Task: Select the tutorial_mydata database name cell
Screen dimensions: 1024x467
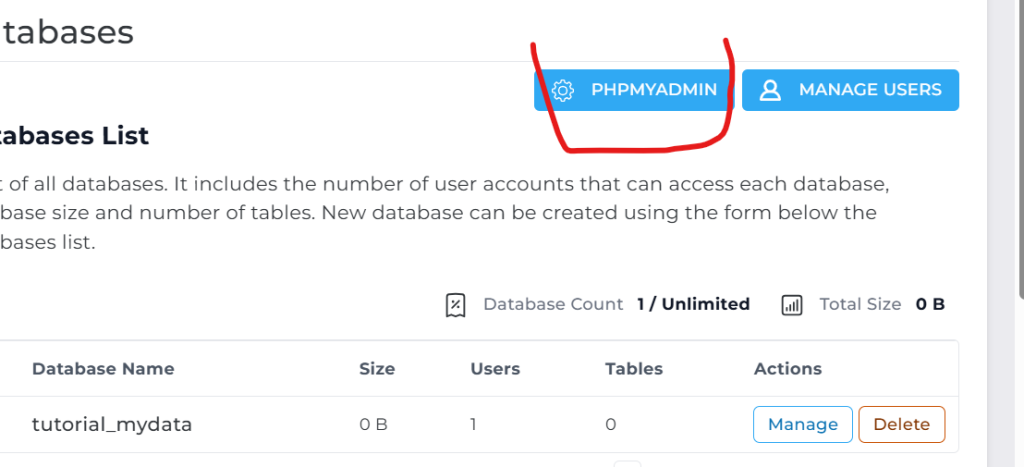Action: coord(112,425)
